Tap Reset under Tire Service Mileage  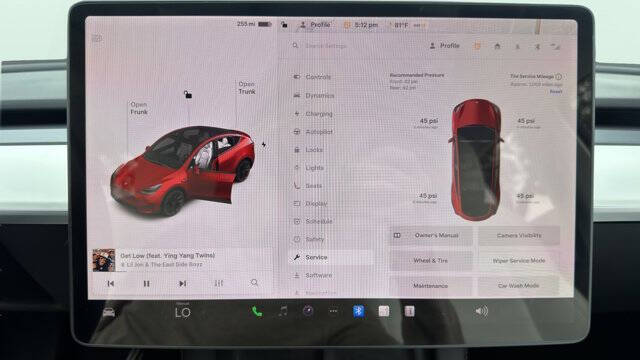coord(556,91)
